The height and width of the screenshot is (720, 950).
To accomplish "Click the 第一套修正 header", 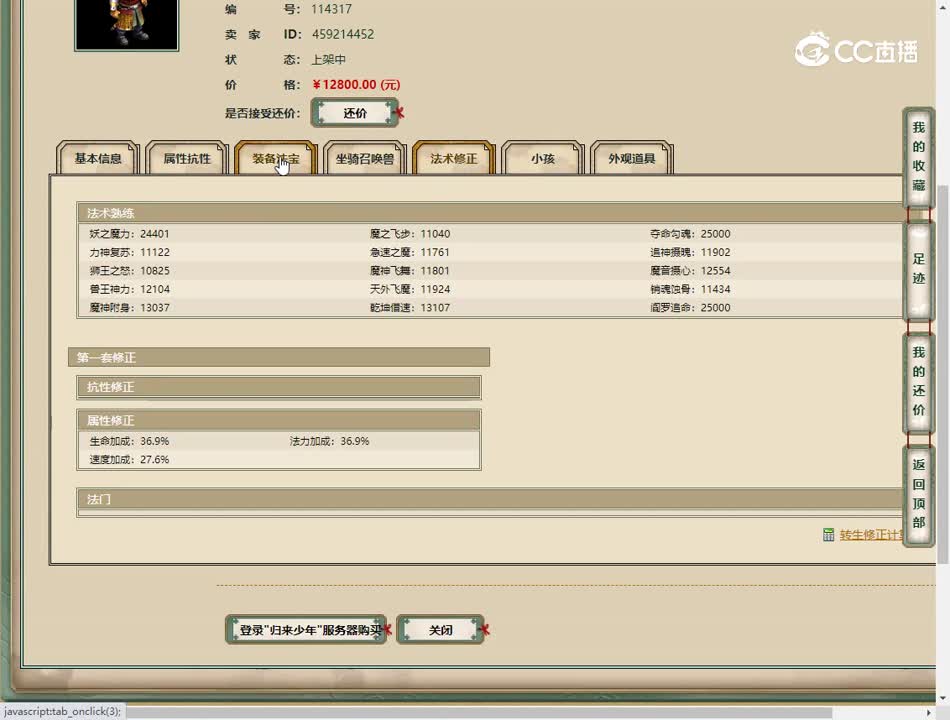I will [279, 358].
